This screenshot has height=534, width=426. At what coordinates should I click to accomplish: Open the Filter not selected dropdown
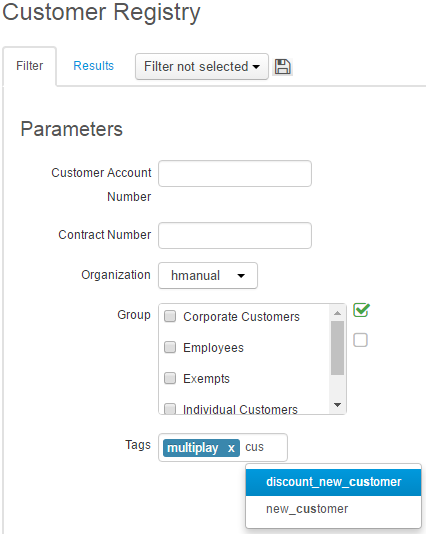202,66
